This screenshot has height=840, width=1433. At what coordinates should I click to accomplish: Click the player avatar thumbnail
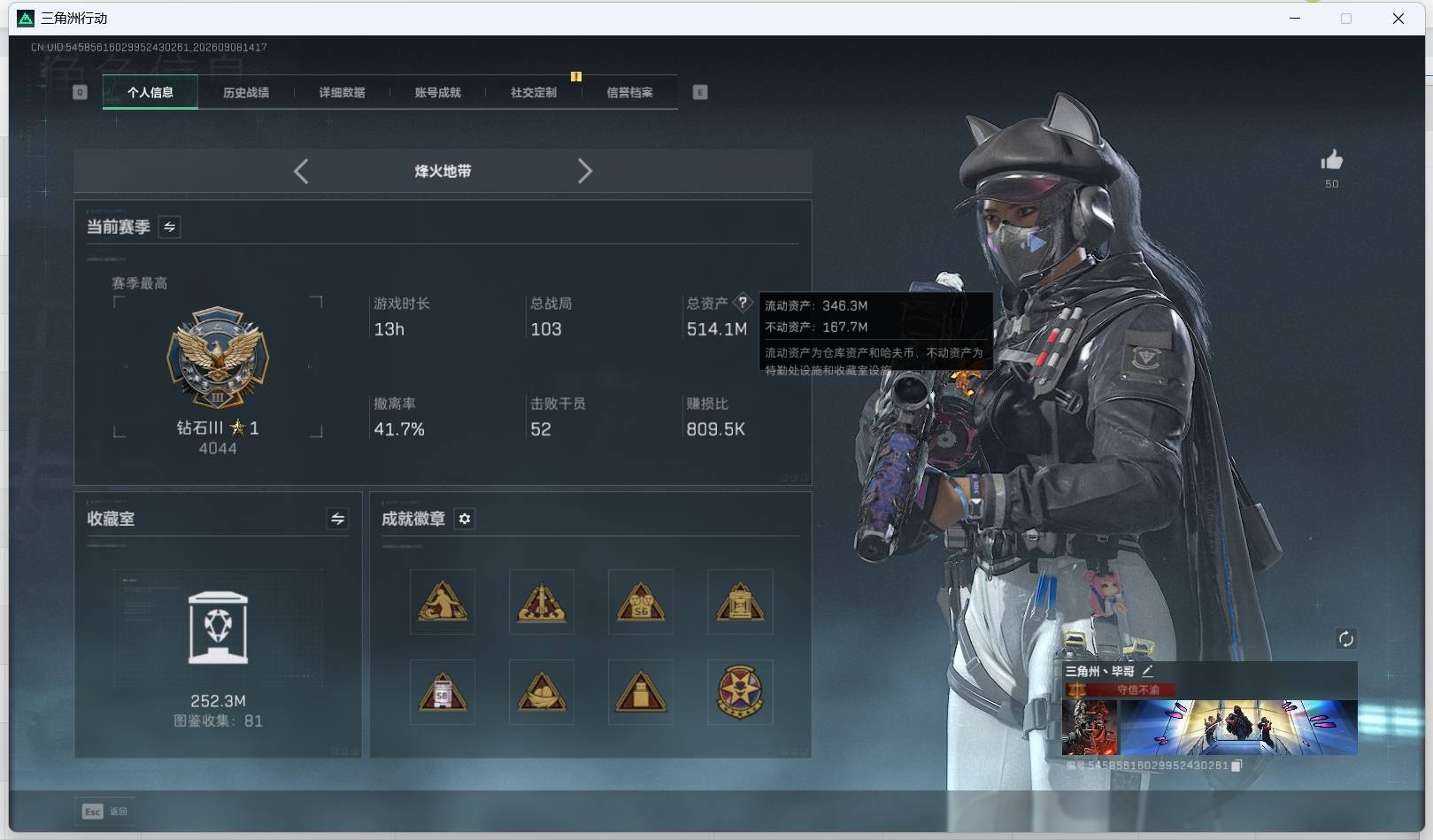point(1090,728)
